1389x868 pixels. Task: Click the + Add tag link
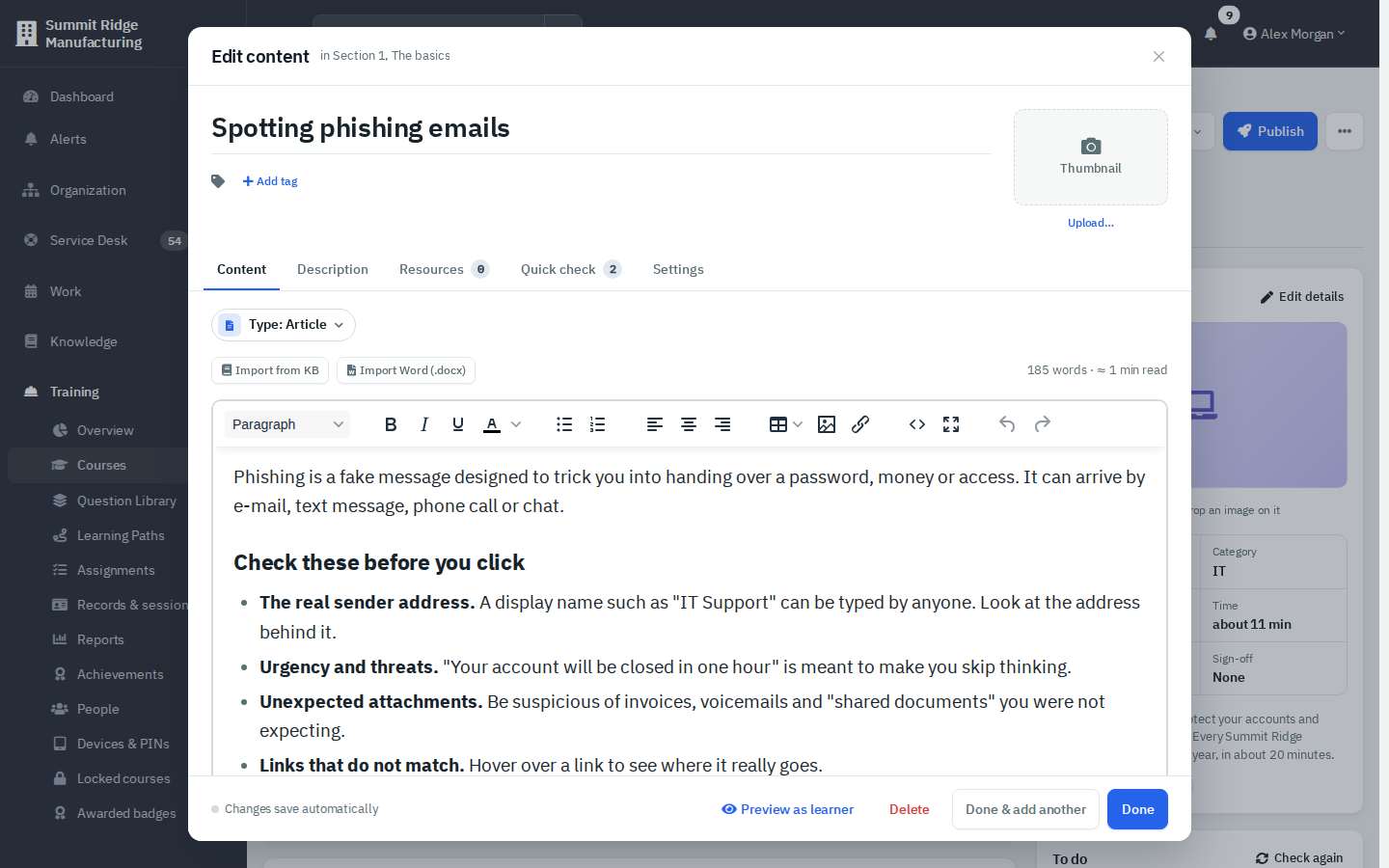click(270, 181)
